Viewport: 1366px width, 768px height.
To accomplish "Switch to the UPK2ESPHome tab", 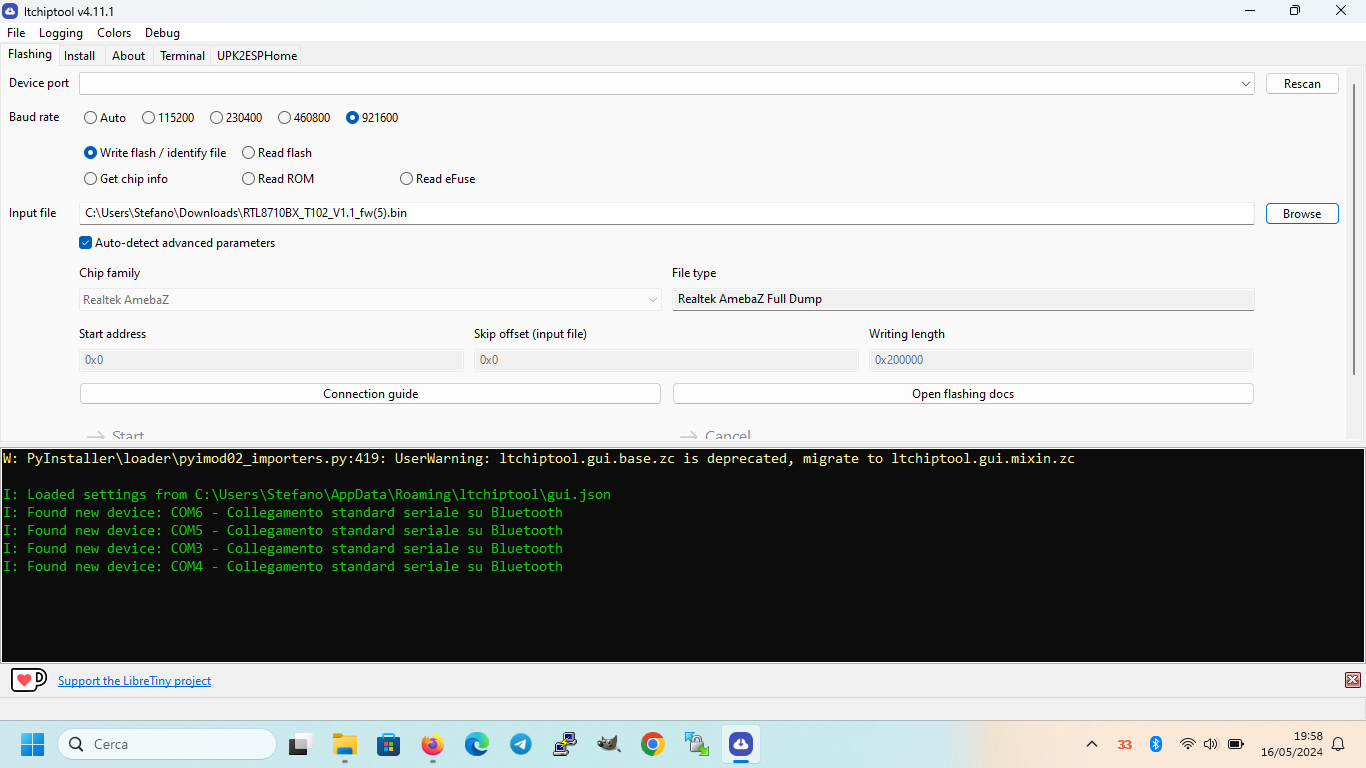I will click(257, 56).
